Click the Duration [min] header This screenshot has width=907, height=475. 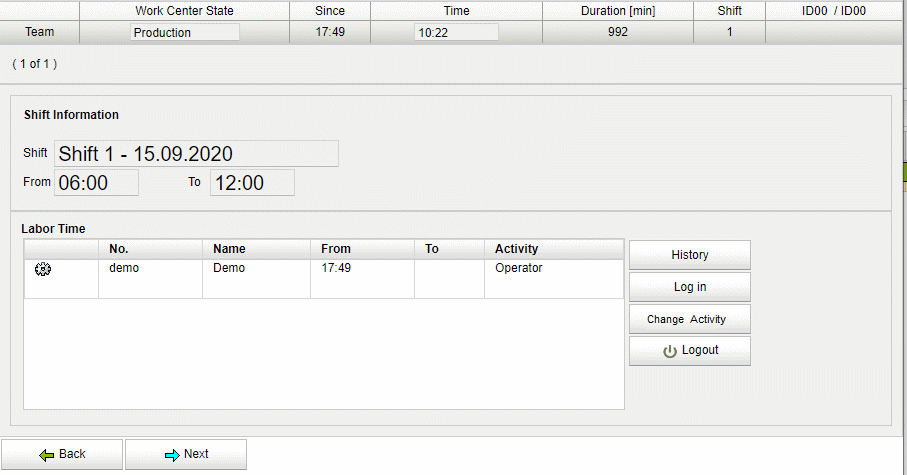(x=618, y=10)
